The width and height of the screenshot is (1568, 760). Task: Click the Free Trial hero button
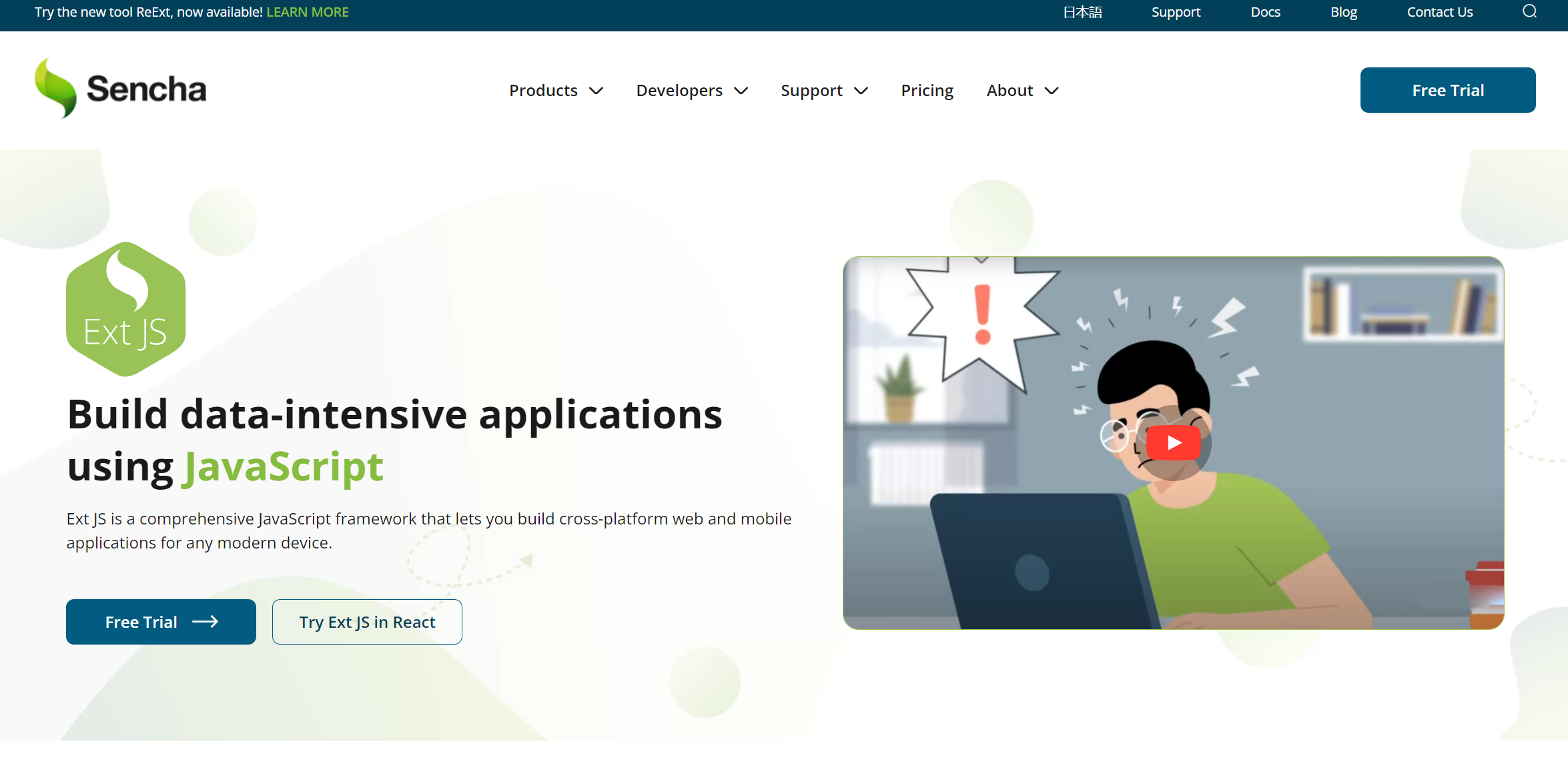coord(161,621)
